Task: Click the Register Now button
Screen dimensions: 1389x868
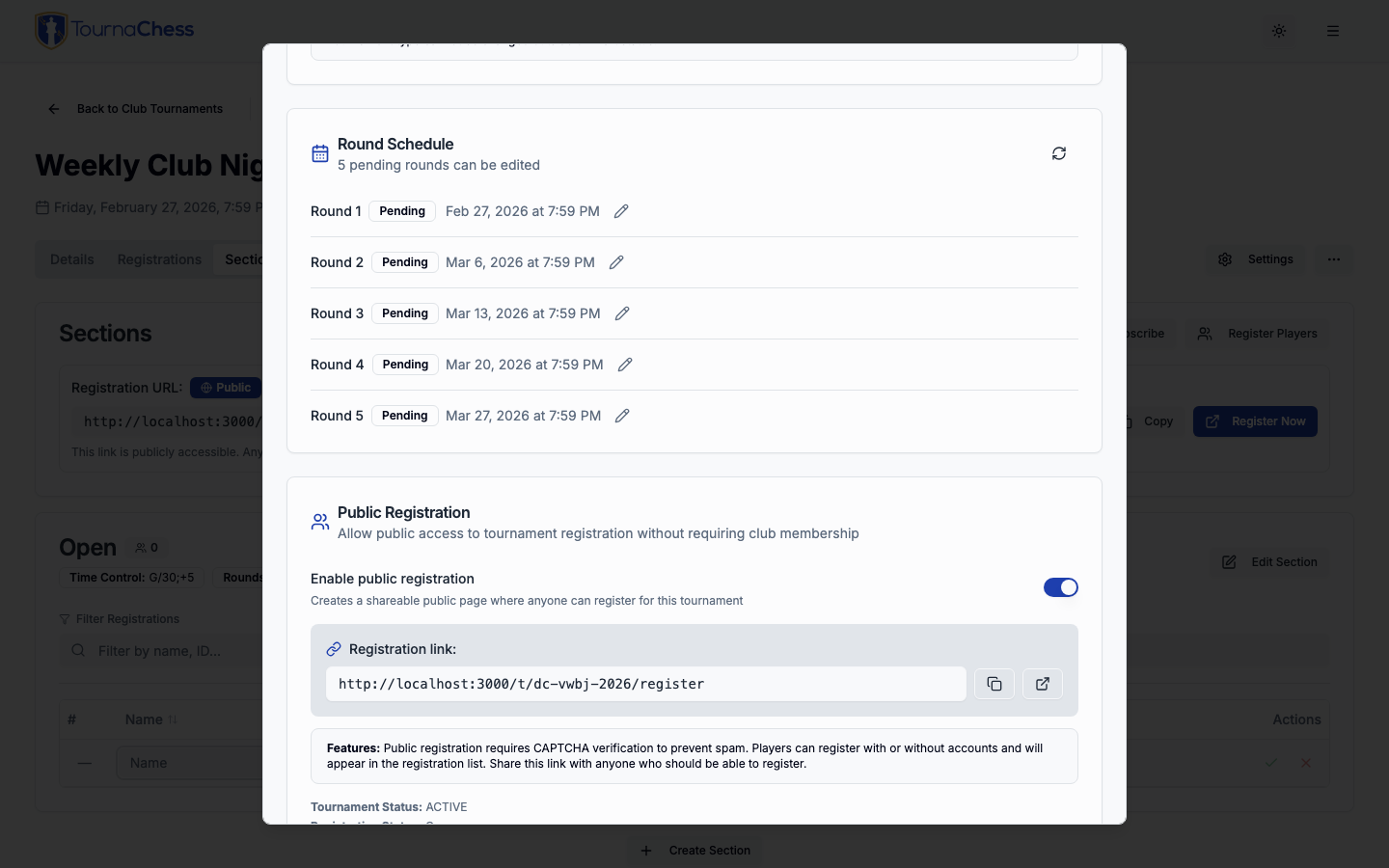Action: 1255,421
